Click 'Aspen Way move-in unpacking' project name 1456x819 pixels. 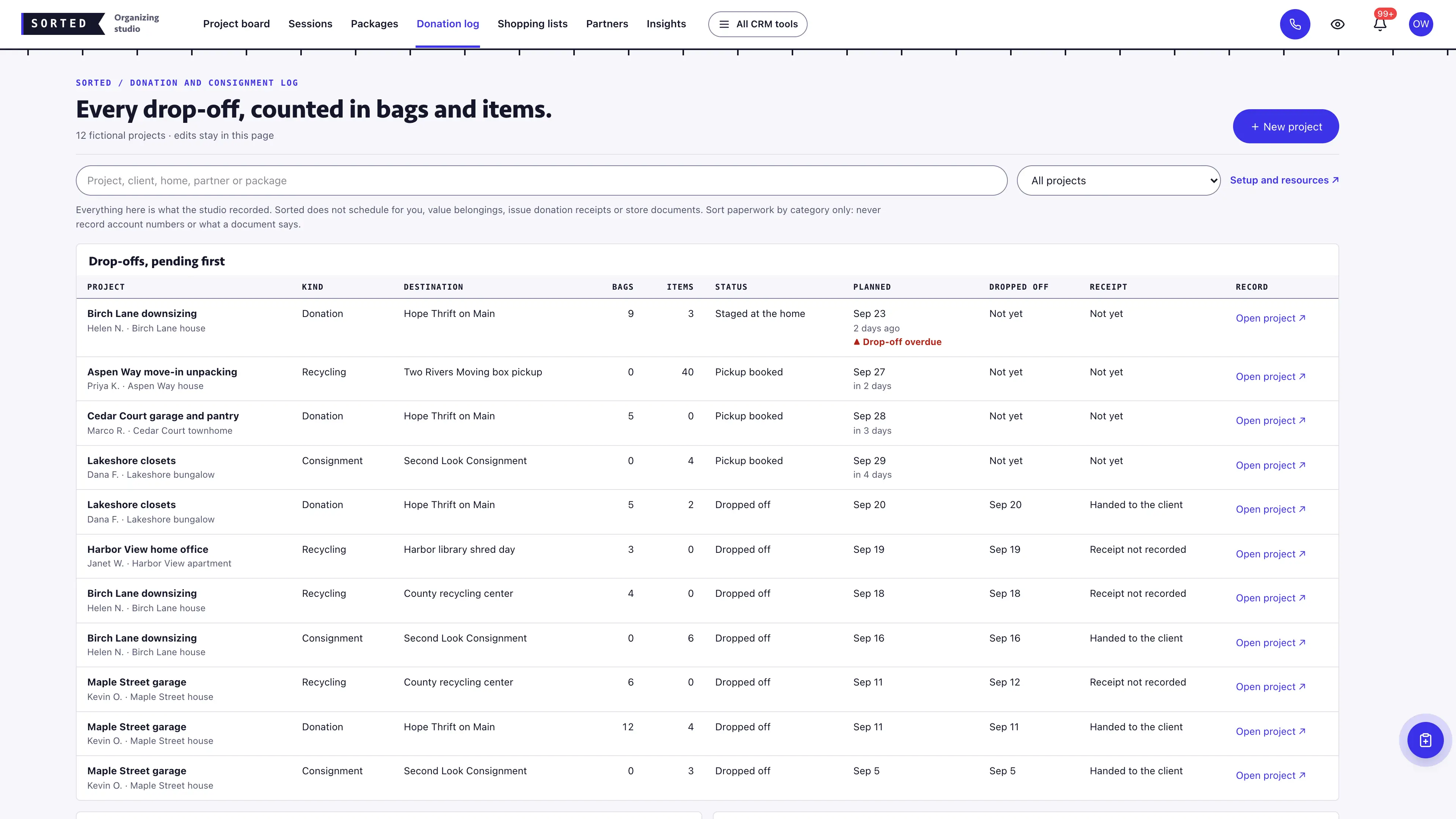click(162, 372)
